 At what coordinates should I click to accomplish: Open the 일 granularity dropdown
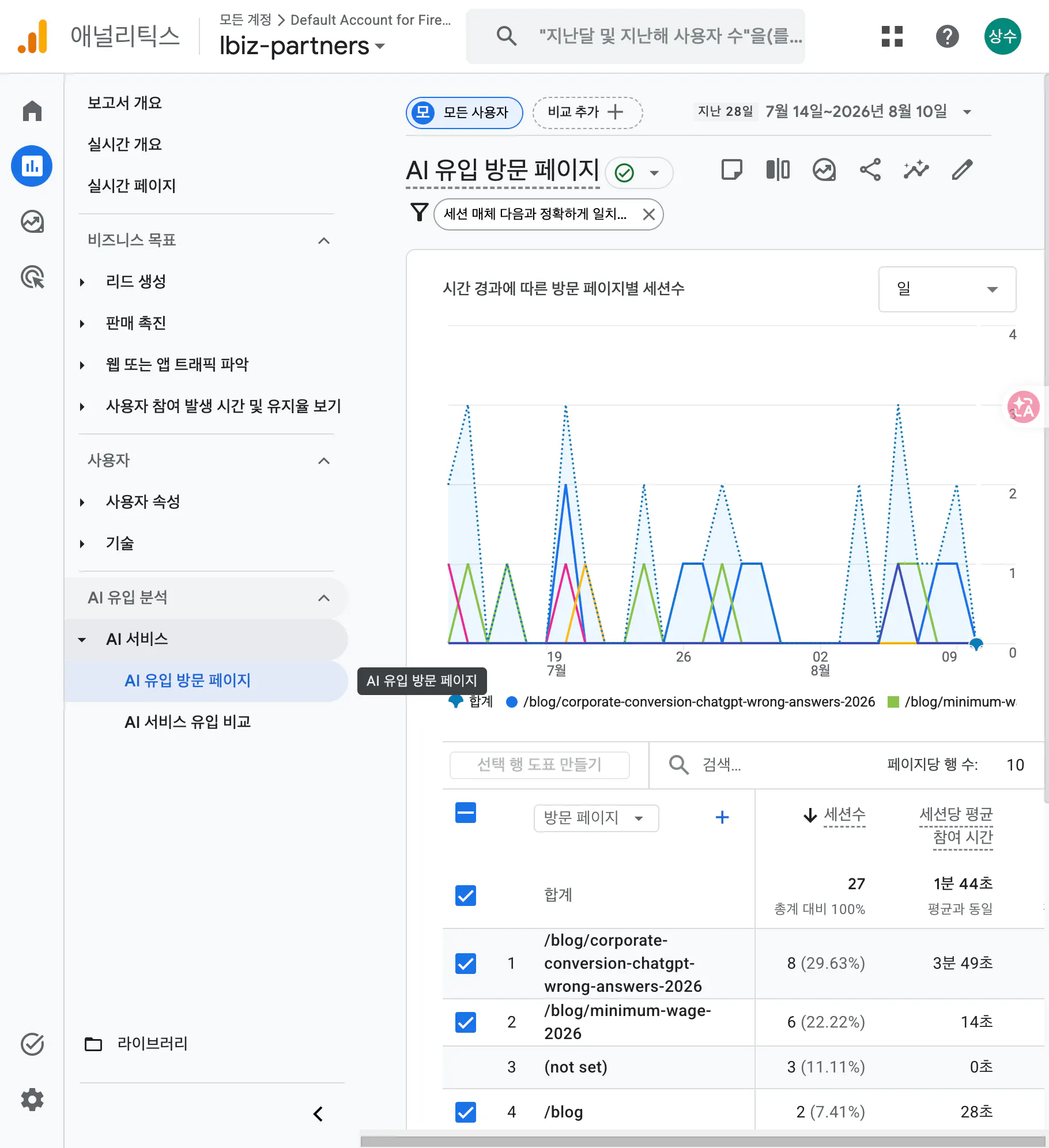947,289
